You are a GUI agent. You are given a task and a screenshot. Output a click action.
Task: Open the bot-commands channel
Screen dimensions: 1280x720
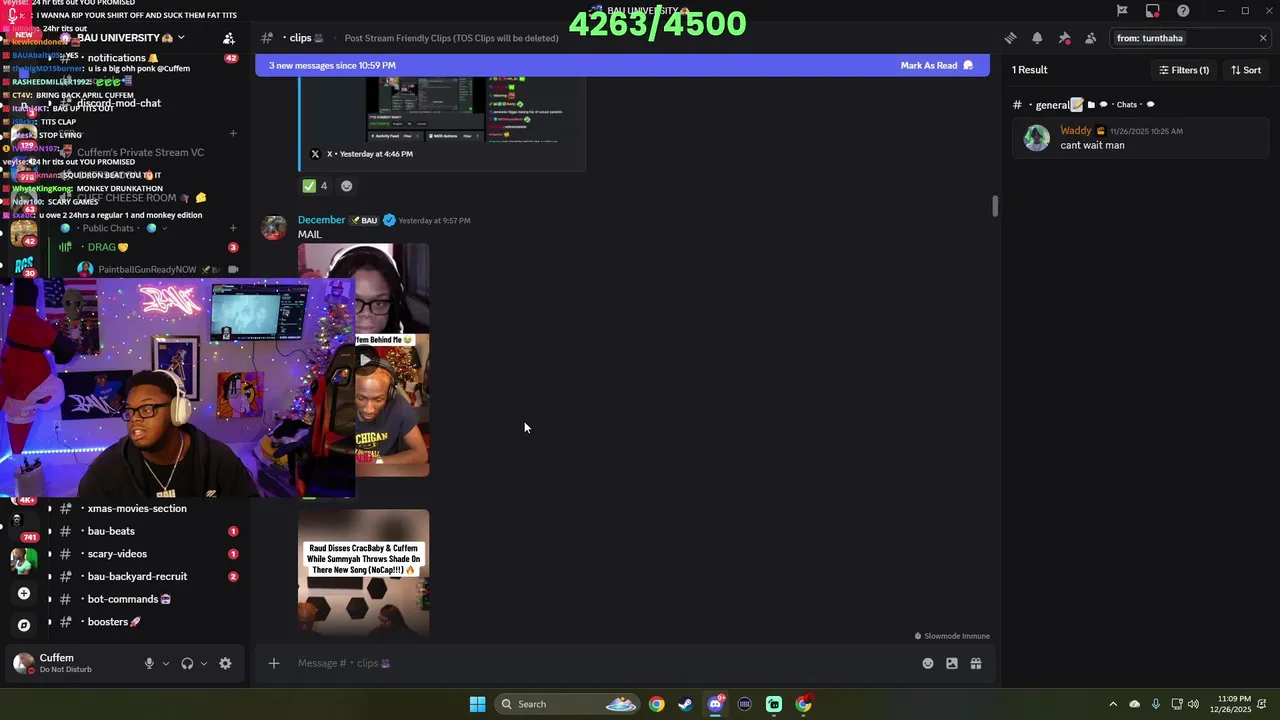pyautogui.click(x=128, y=599)
